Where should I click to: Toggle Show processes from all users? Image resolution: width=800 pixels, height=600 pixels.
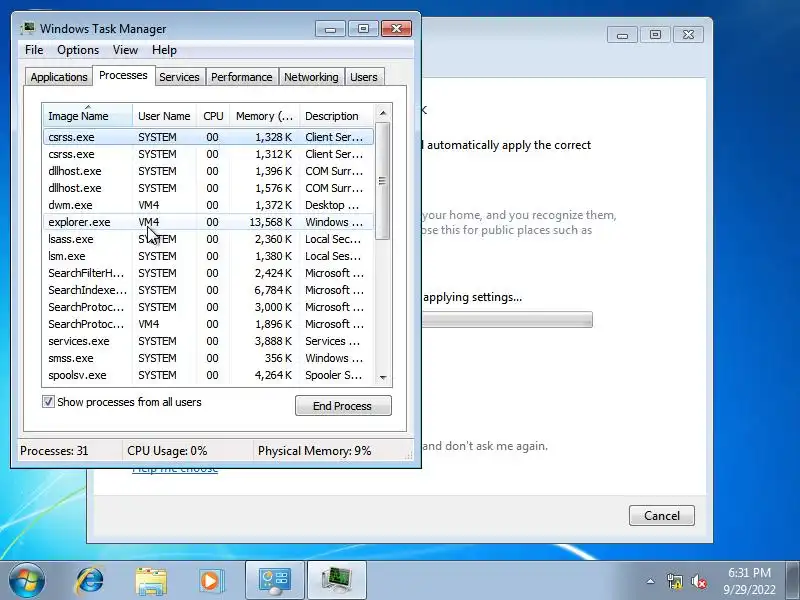48,402
